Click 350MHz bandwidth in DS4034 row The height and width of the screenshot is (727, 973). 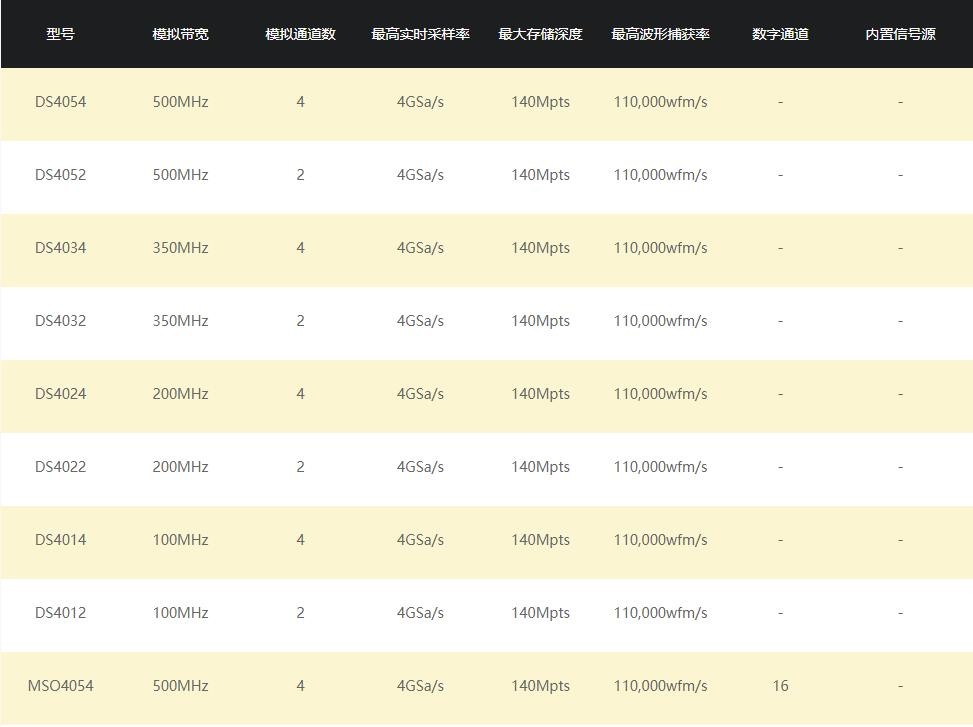click(181, 248)
